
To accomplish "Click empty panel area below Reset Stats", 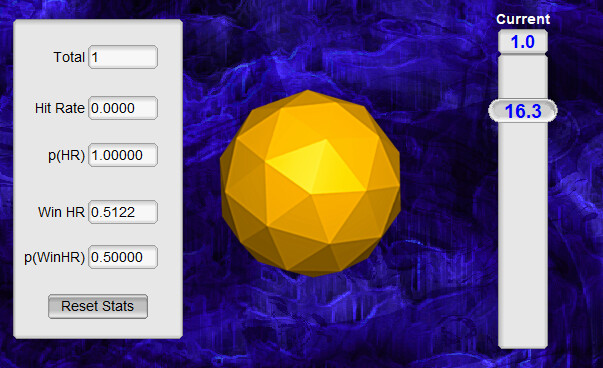I will point(98,328).
